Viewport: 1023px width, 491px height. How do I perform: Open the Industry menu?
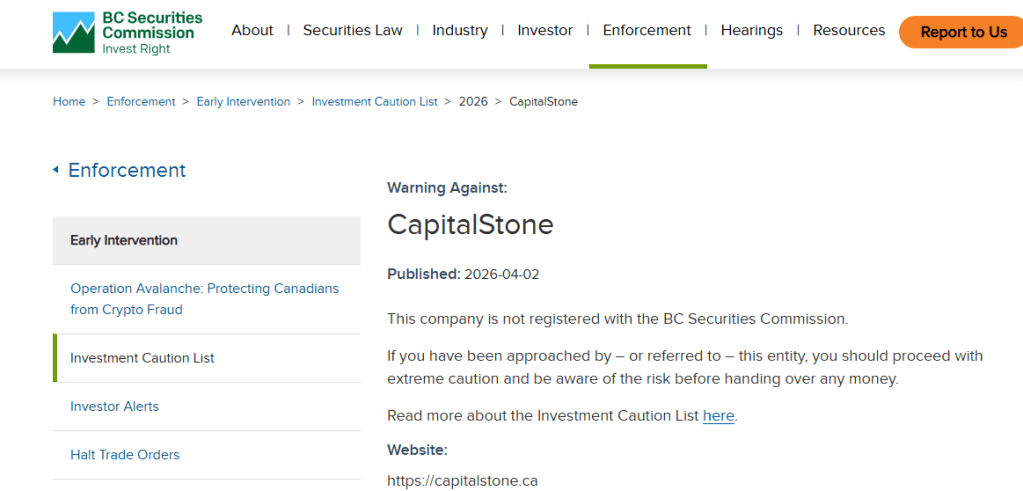(x=460, y=30)
